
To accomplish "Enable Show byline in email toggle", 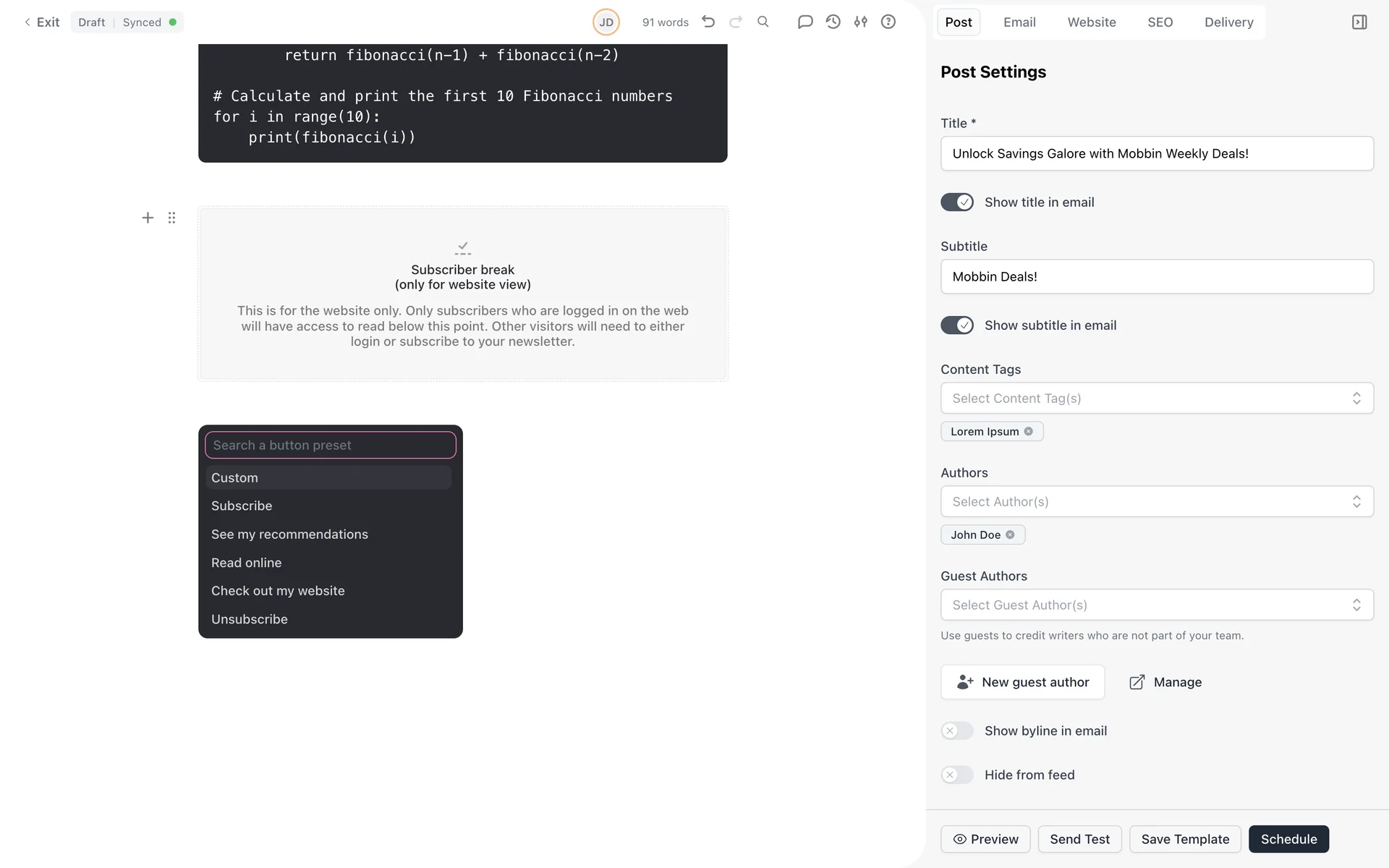I will tap(957, 731).
